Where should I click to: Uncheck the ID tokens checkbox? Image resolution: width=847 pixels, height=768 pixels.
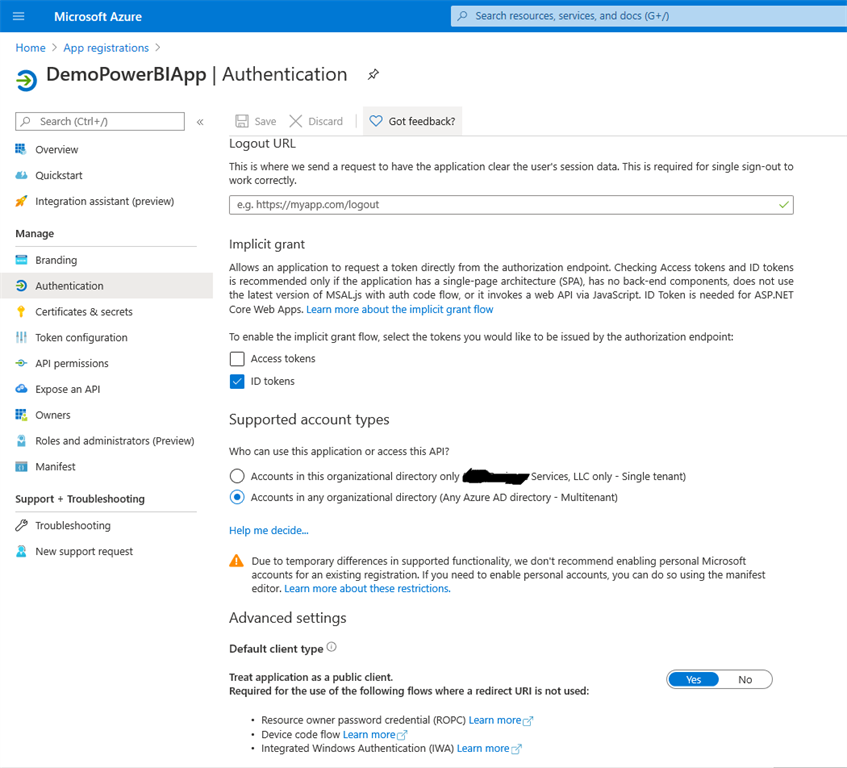(x=237, y=381)
